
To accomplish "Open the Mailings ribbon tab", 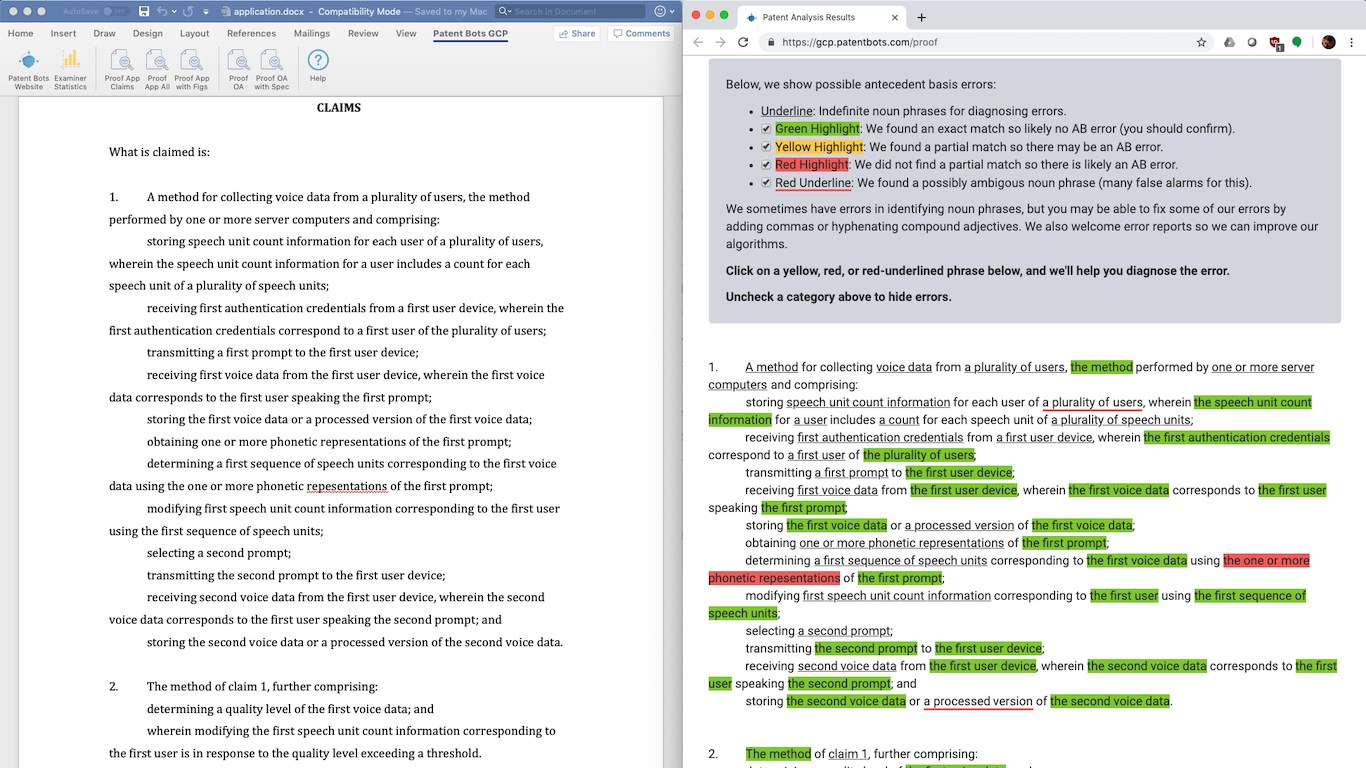I will 312,33.
